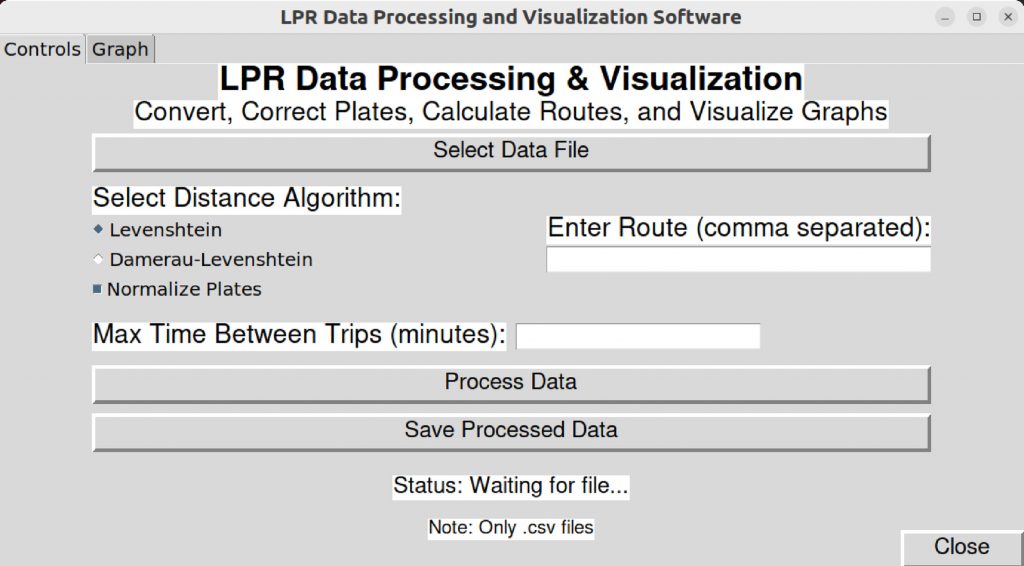Click the 'LPR Data Processing & Visualization' heading
The image size is (1024, 566).
click(511, 79)
